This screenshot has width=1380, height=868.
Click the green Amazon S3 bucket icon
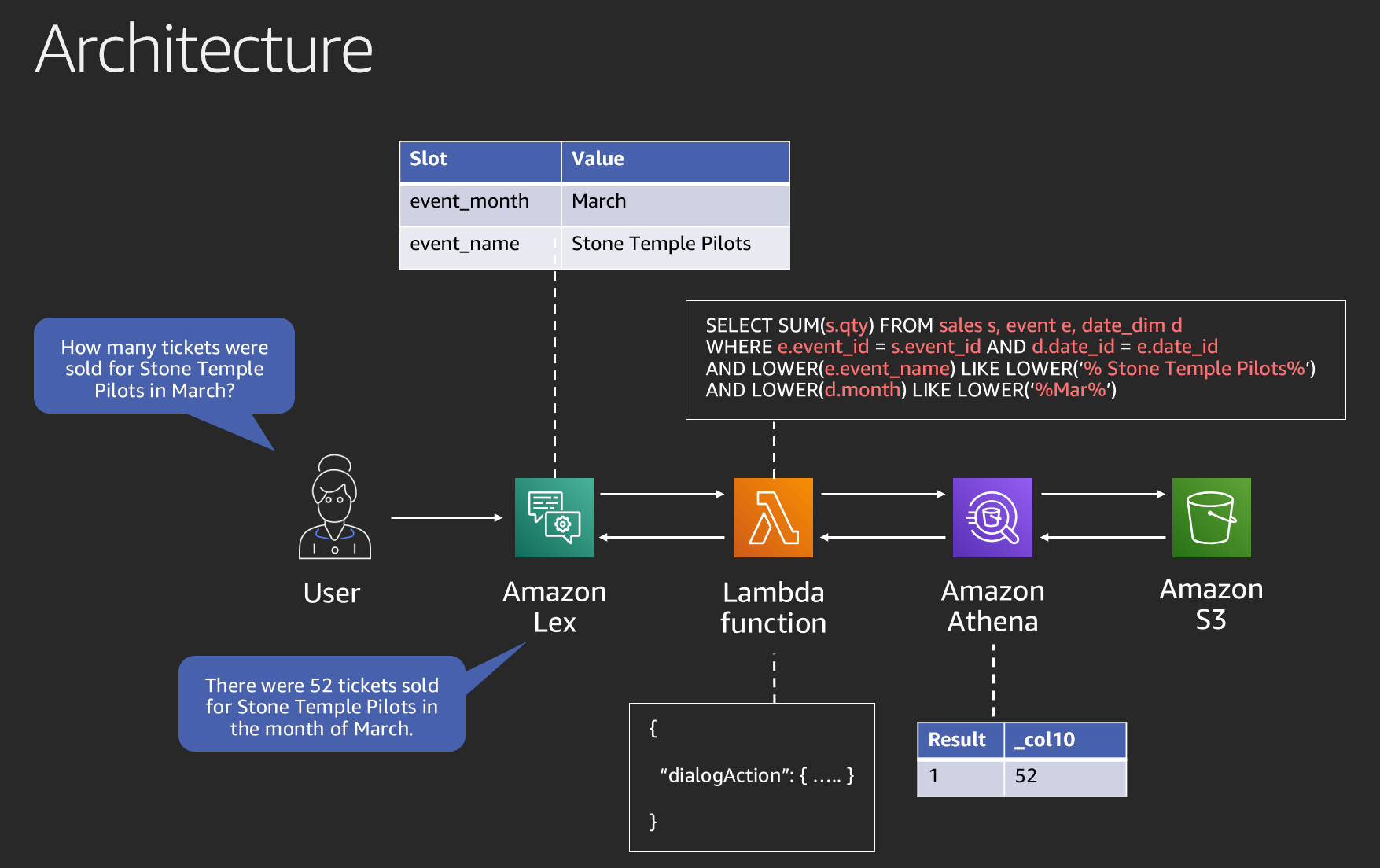1212,517
